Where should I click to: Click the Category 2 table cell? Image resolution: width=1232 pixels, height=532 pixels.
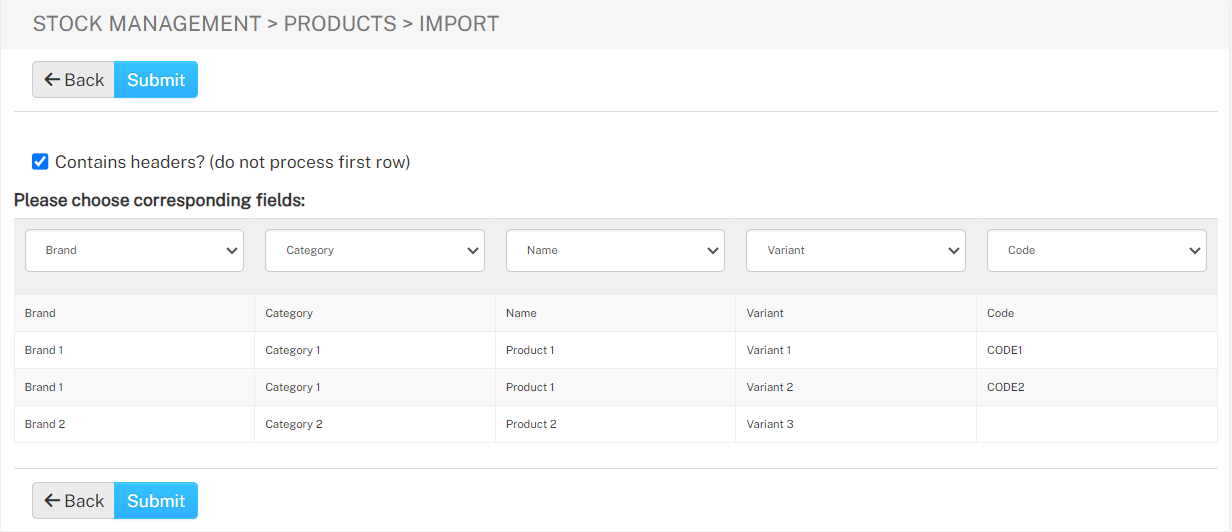(375, 424)
